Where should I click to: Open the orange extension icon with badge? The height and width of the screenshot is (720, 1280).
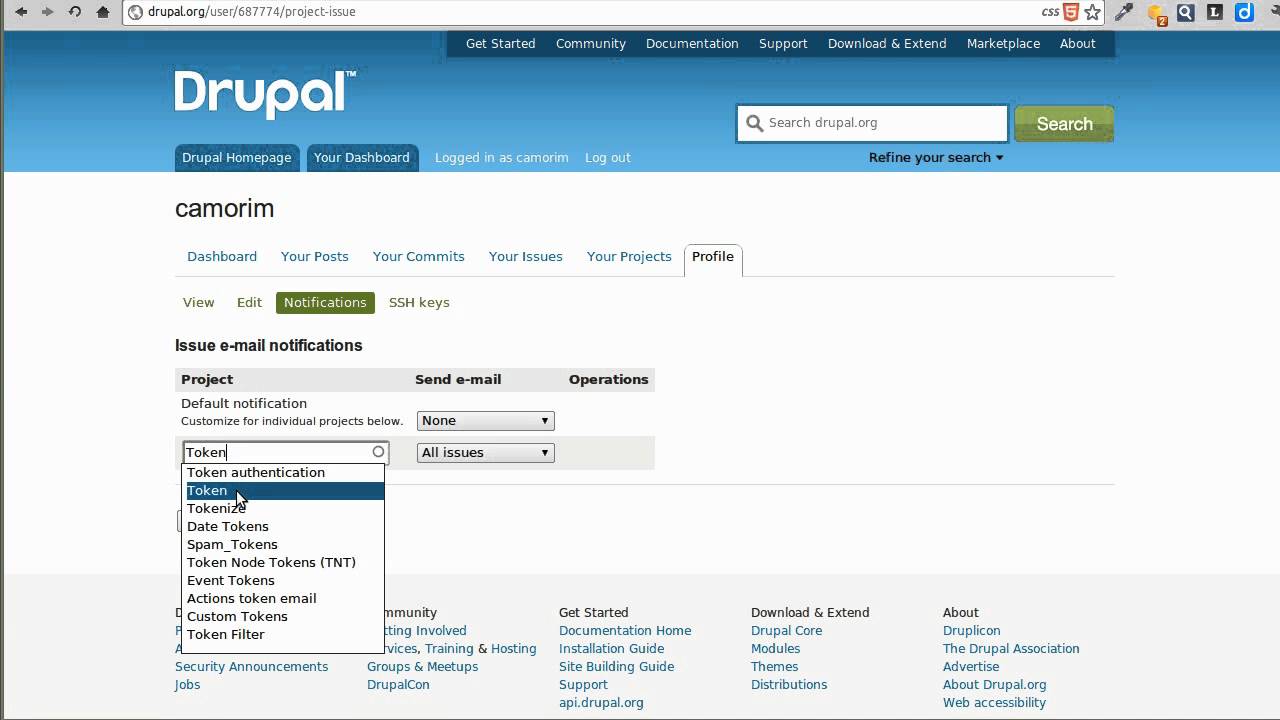tap(1157, 13)
